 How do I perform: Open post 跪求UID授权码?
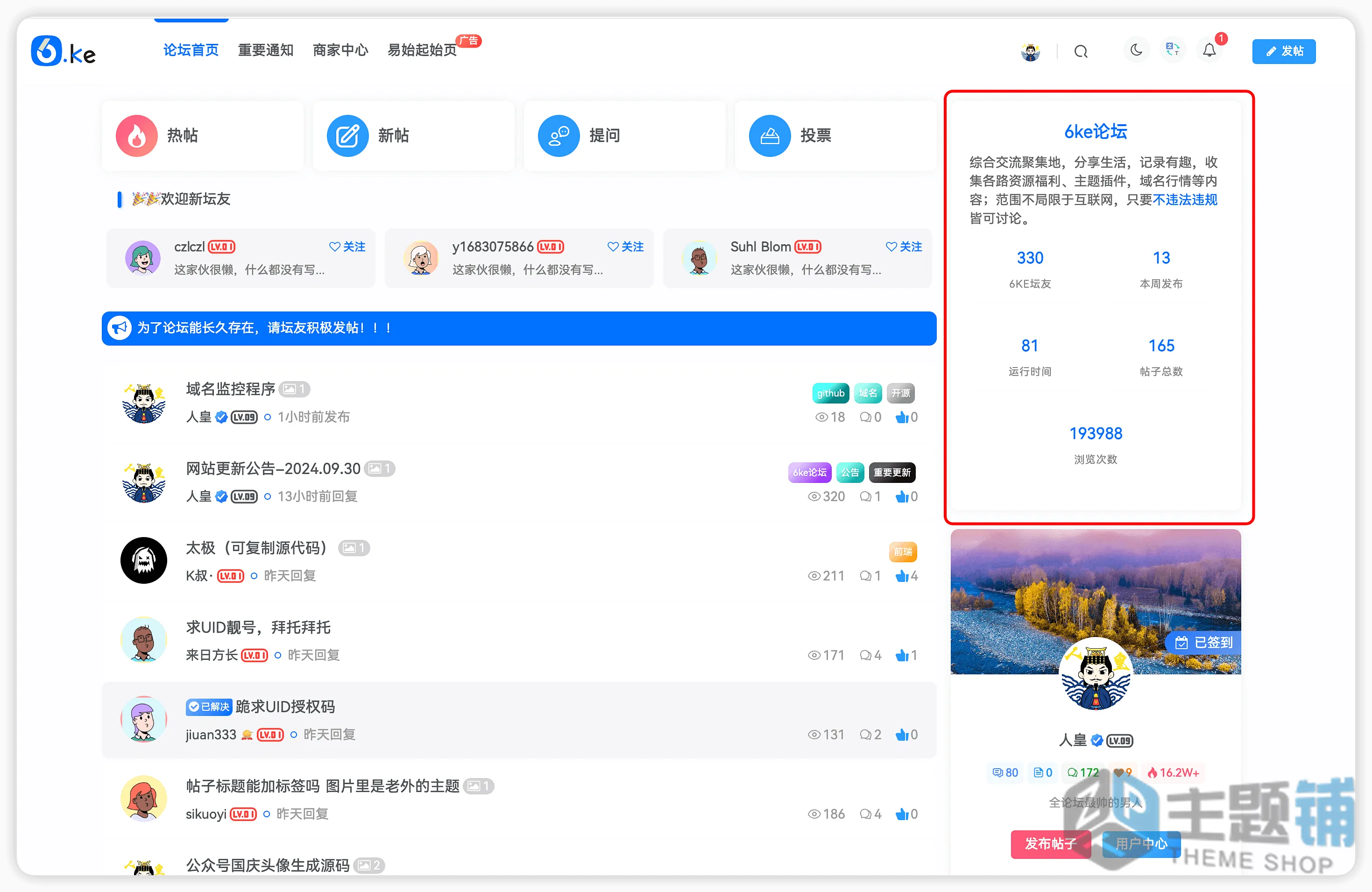285,707
